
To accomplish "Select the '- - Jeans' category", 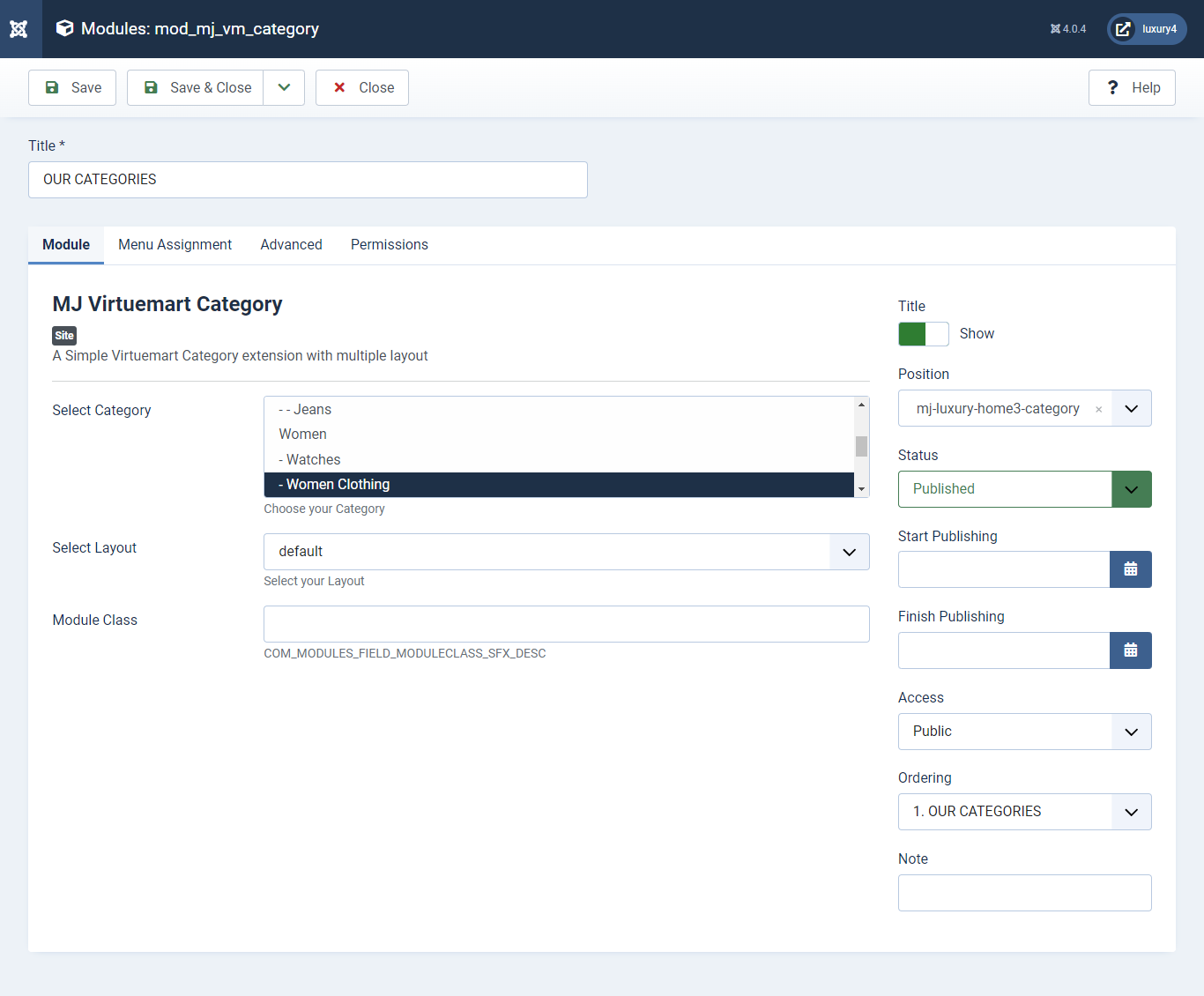I will (x=559, y=409).
